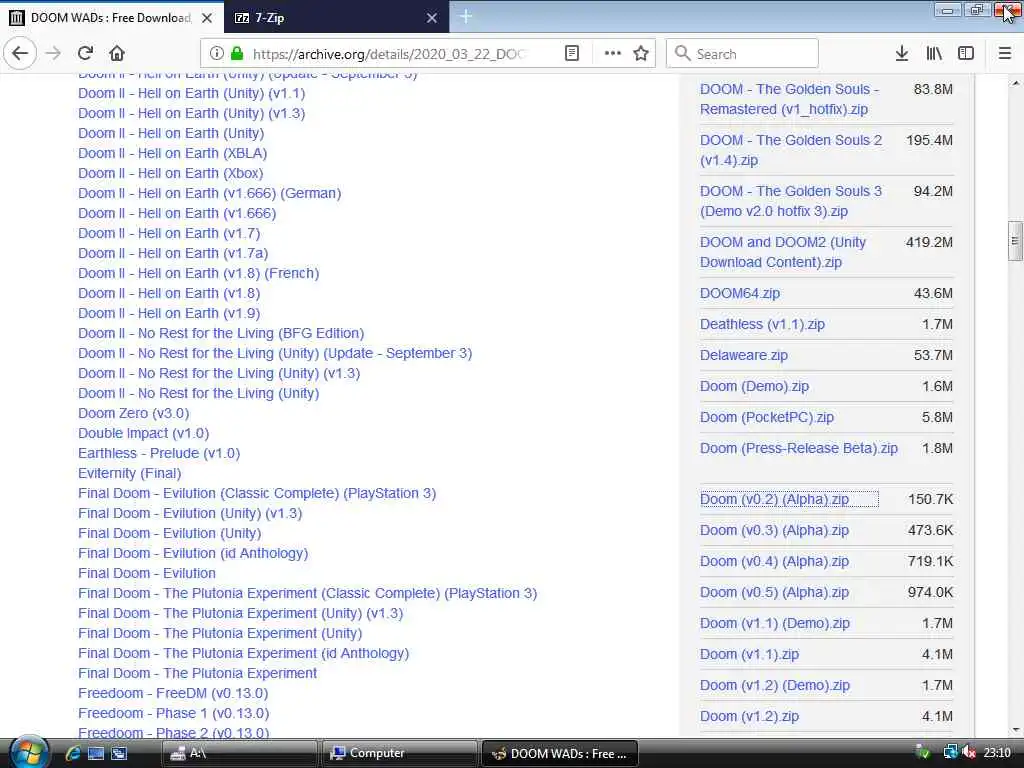The height and width of the screenshot is (768, 1024).
Task: Download Doom (v0.5) (Alpha).zip
Action: pos(775,592)
